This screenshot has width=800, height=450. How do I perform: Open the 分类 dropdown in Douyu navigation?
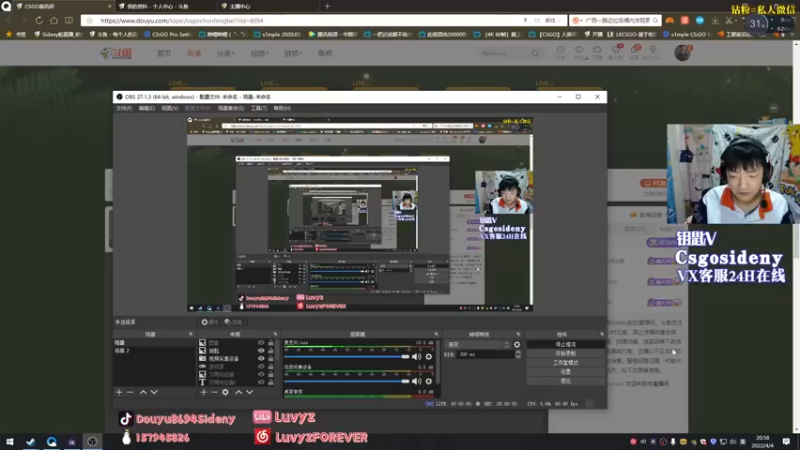tap(226, 53)
